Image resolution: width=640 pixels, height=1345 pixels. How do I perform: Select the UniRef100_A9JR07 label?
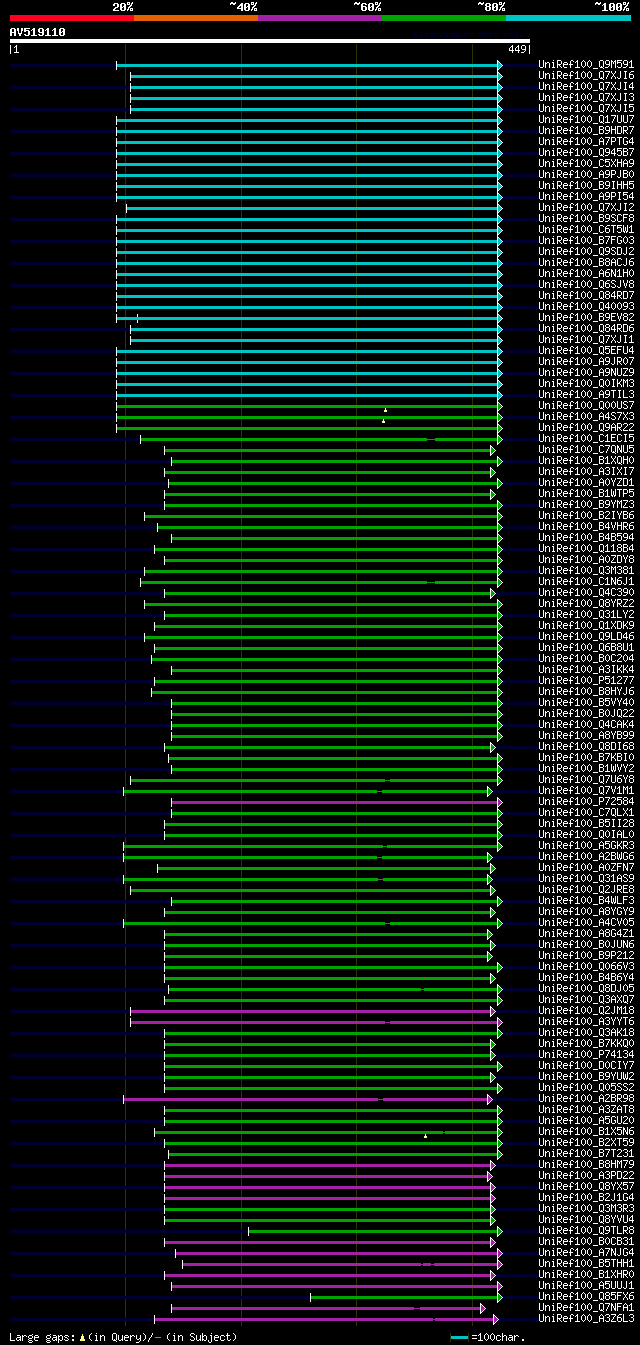(586, 362)
